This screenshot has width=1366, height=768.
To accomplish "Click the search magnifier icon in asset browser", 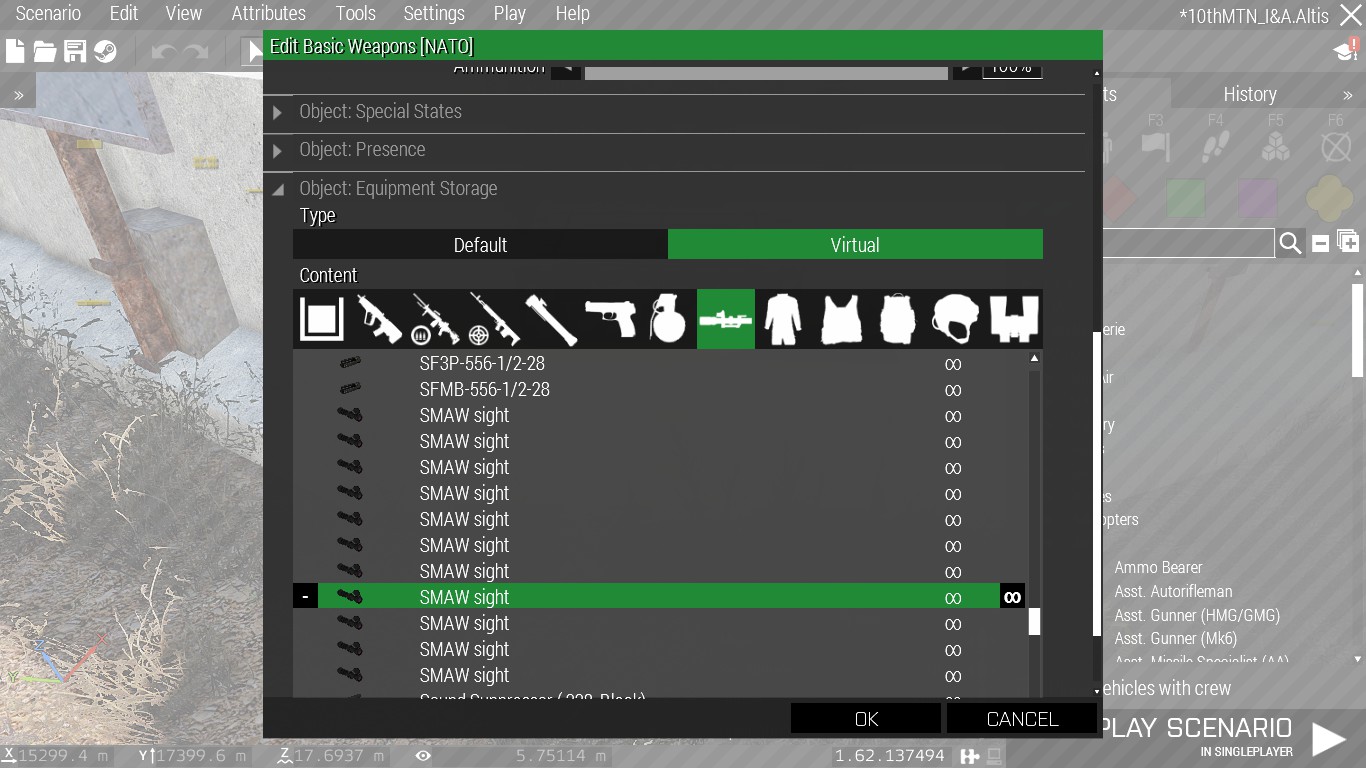I will point(1290,243).
